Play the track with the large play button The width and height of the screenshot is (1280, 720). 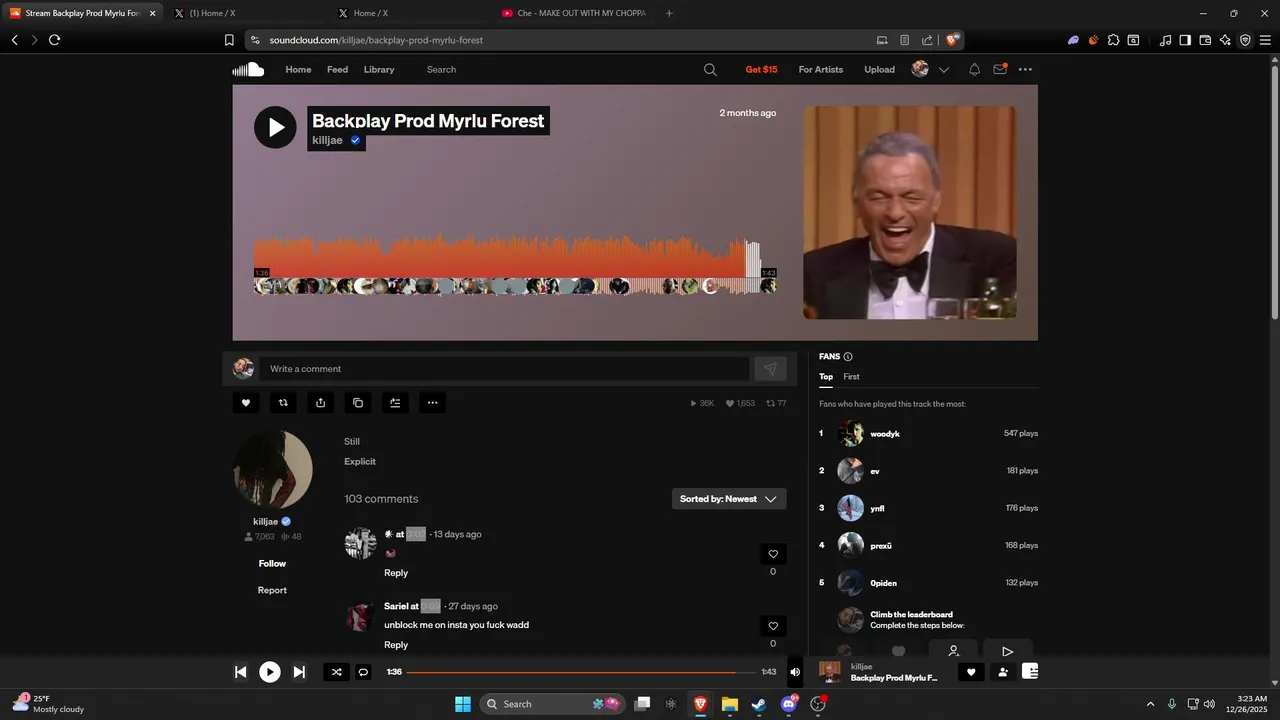pos(275,127)
